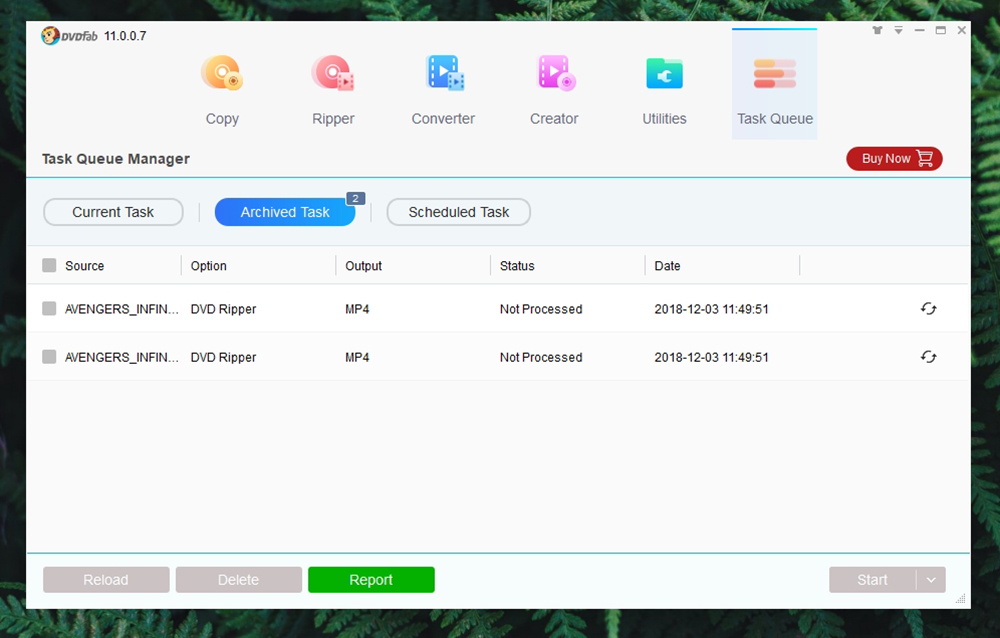Click the green Report button
1000x638 pixels.
[371, 580]
